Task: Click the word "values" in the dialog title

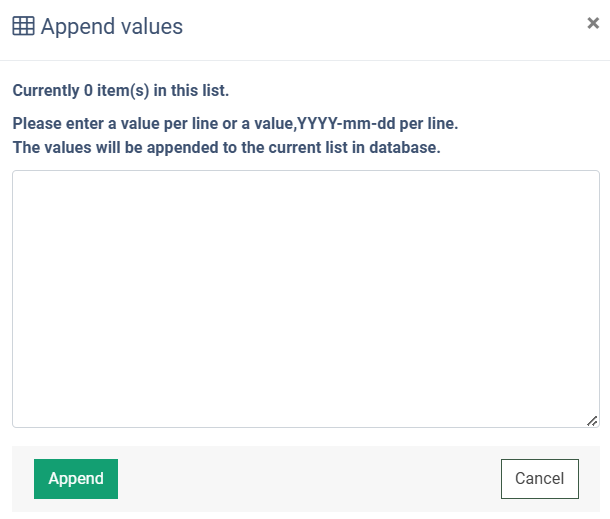Action: [x=152, y=26]
